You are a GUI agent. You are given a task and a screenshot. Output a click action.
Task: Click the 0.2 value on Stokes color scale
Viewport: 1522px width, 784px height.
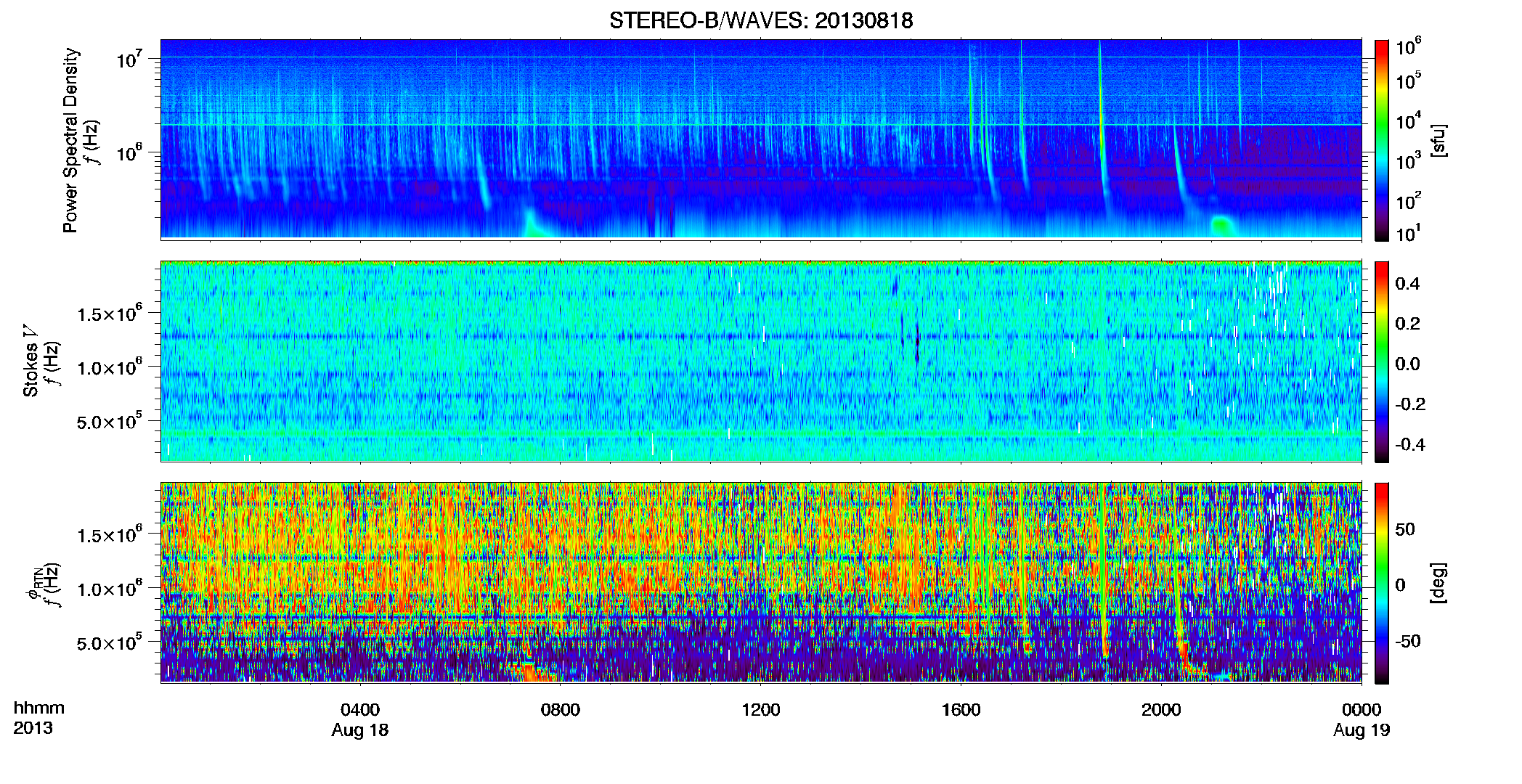click(1407, 324)
